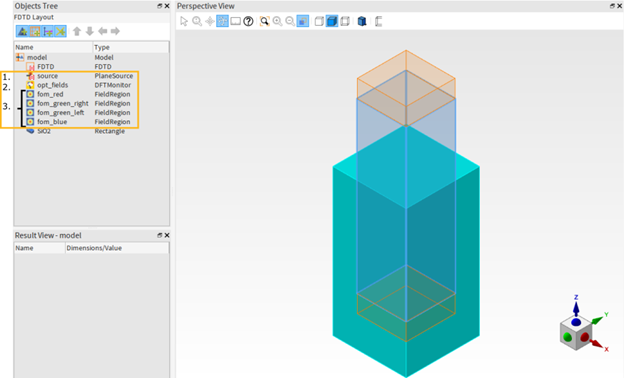Sort Objects Tree by Type column
624x378 pixels.
pyautogui.click(x=131, y=47)
